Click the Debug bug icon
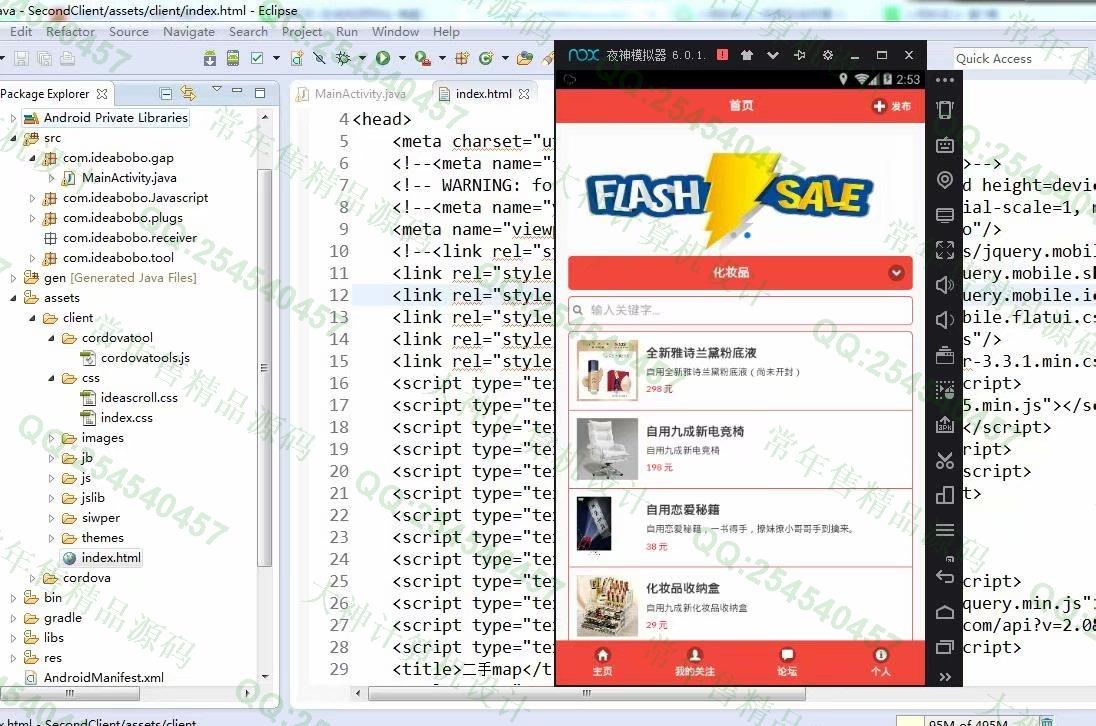Screen dimensions: 1096x726 tap(342, 58)
